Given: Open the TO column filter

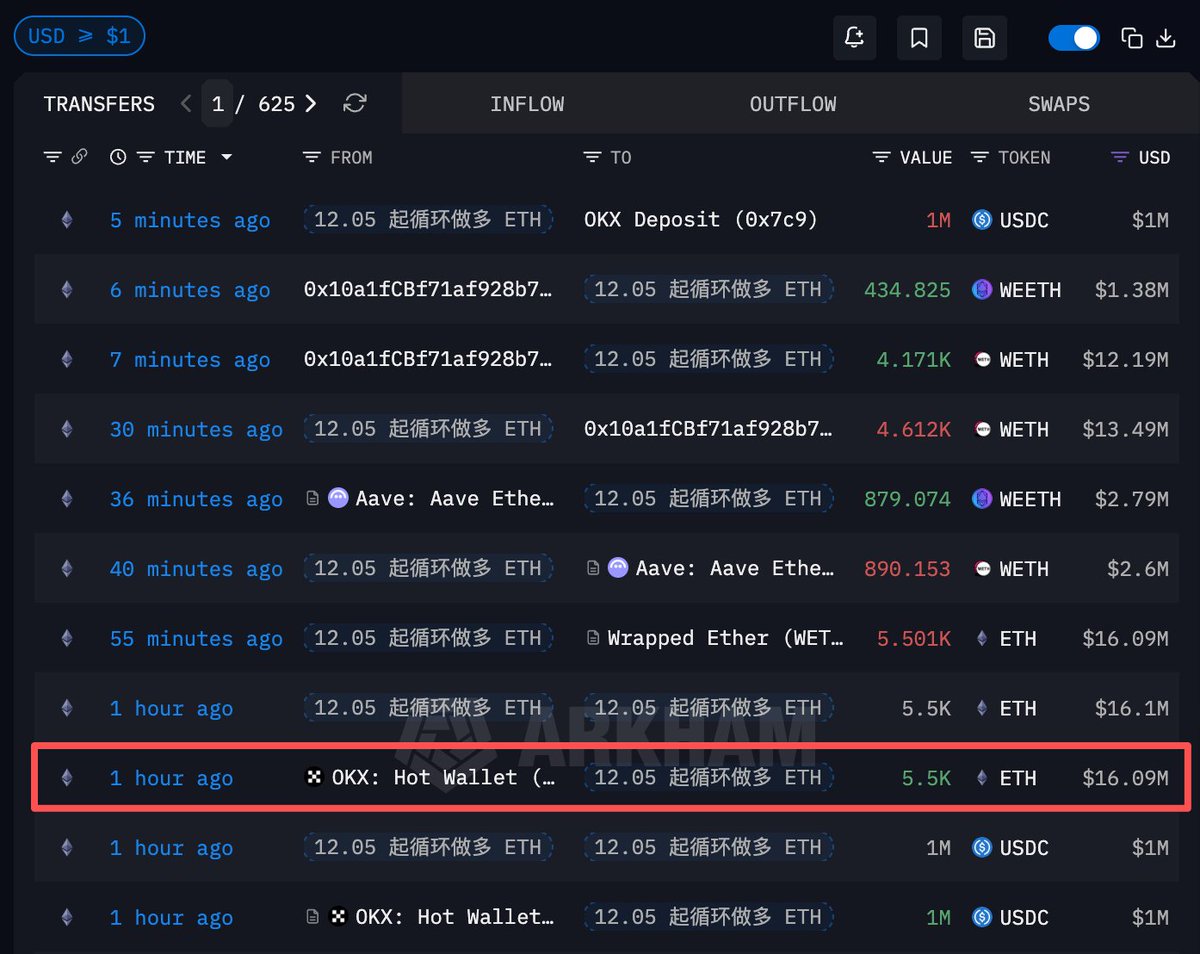Looking at the screenshot, I should pos(592,157).
